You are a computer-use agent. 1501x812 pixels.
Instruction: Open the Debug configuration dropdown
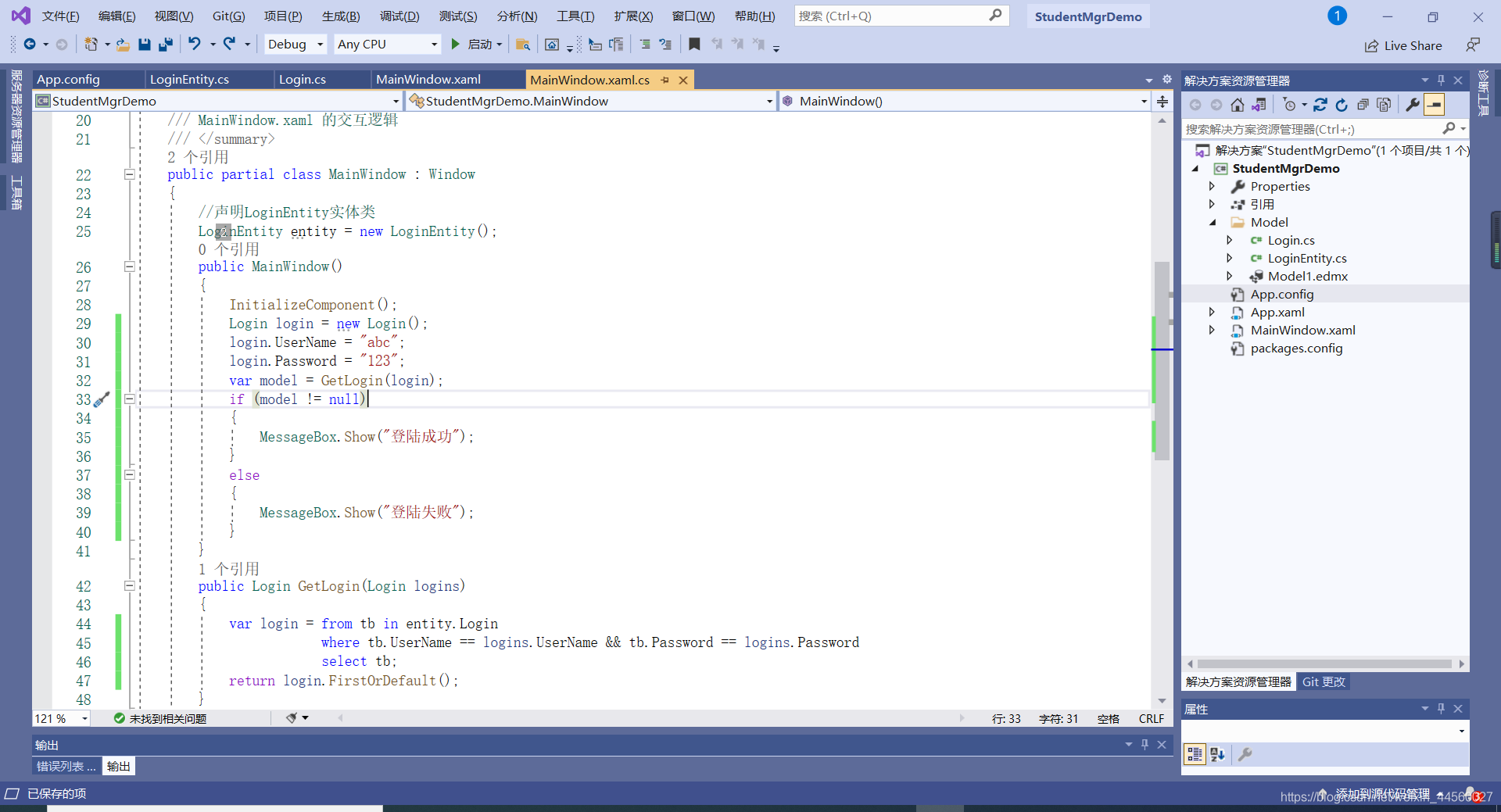click(295, 45)
